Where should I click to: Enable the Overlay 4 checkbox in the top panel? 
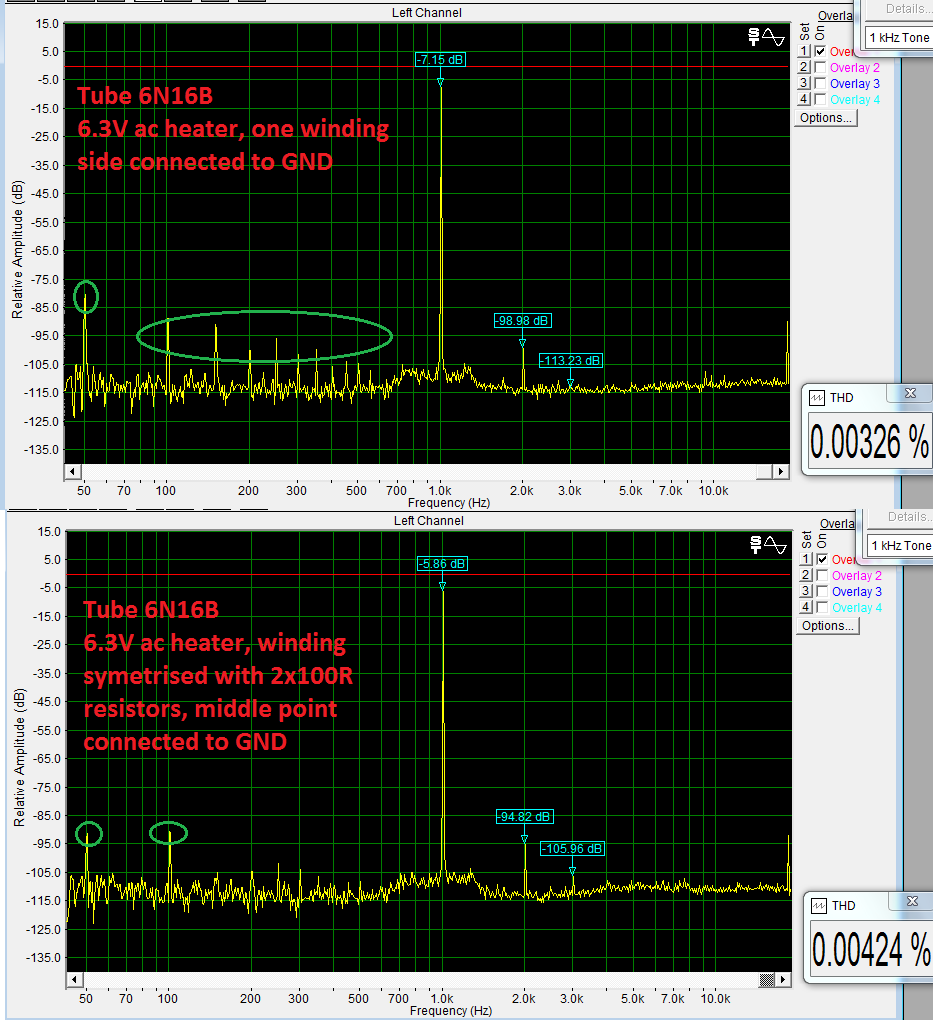tap(820, 99)
